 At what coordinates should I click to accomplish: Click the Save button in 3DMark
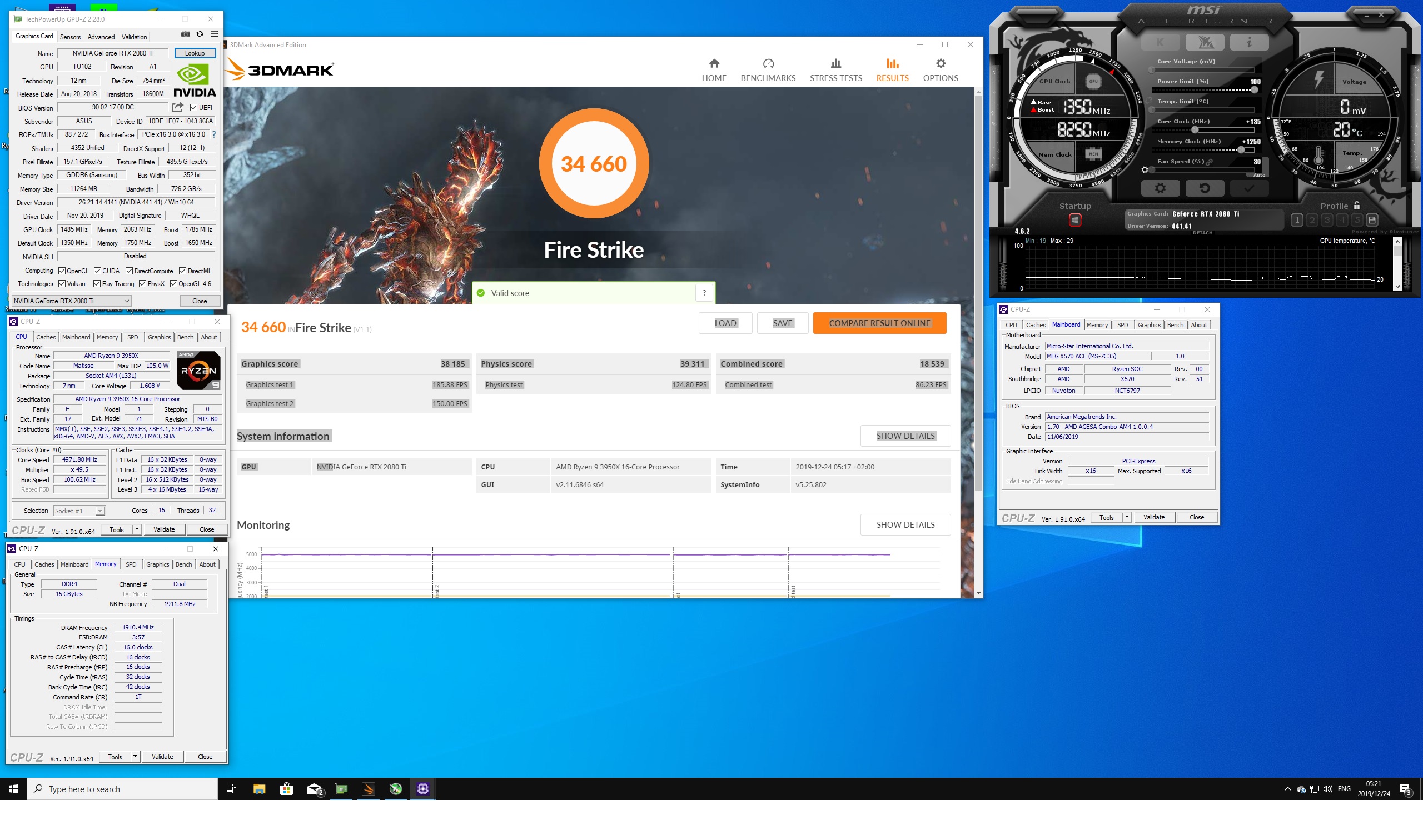point(782,323)
